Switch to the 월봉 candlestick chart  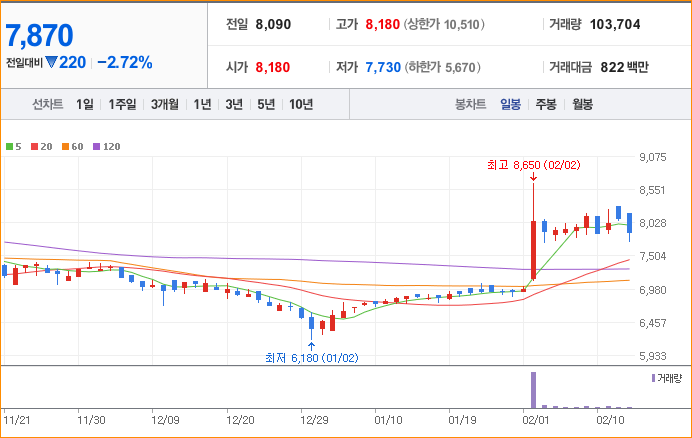(583, 105)
